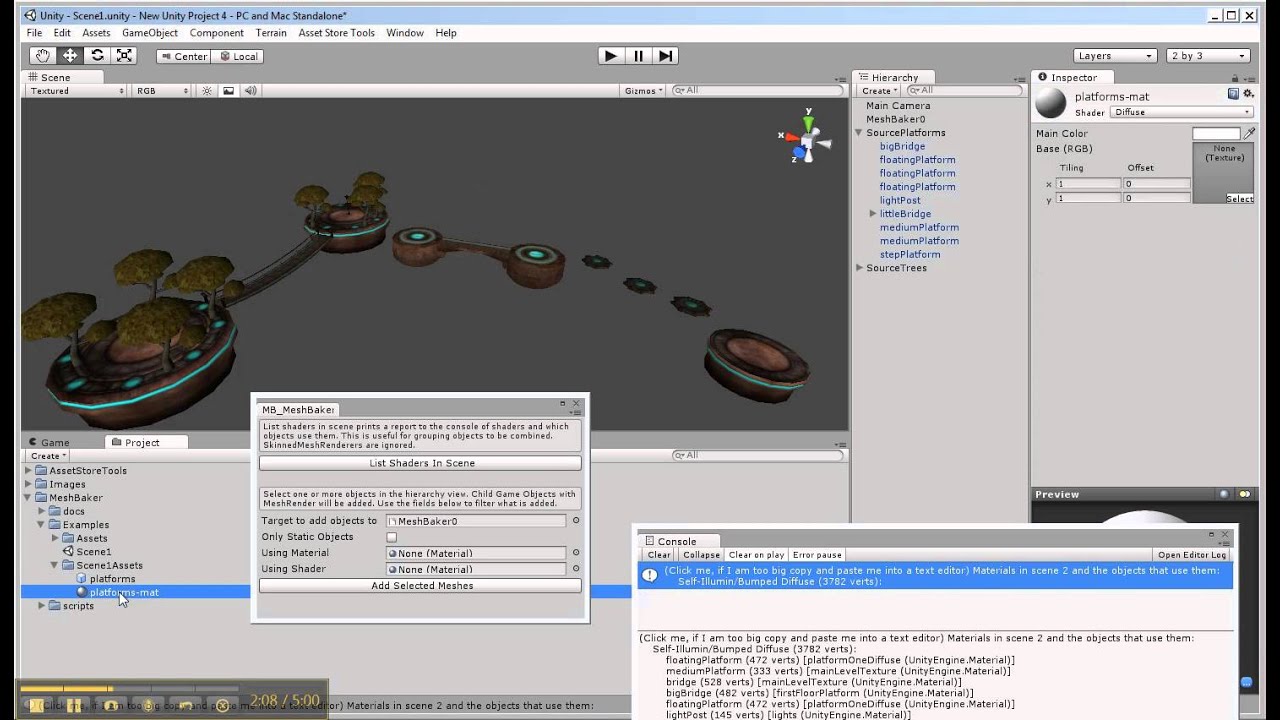Image resolution: width=1280 pixels, height=720 pixels.
Task: Click Add Selected Meshes button
Action: [x=420, y=586]
